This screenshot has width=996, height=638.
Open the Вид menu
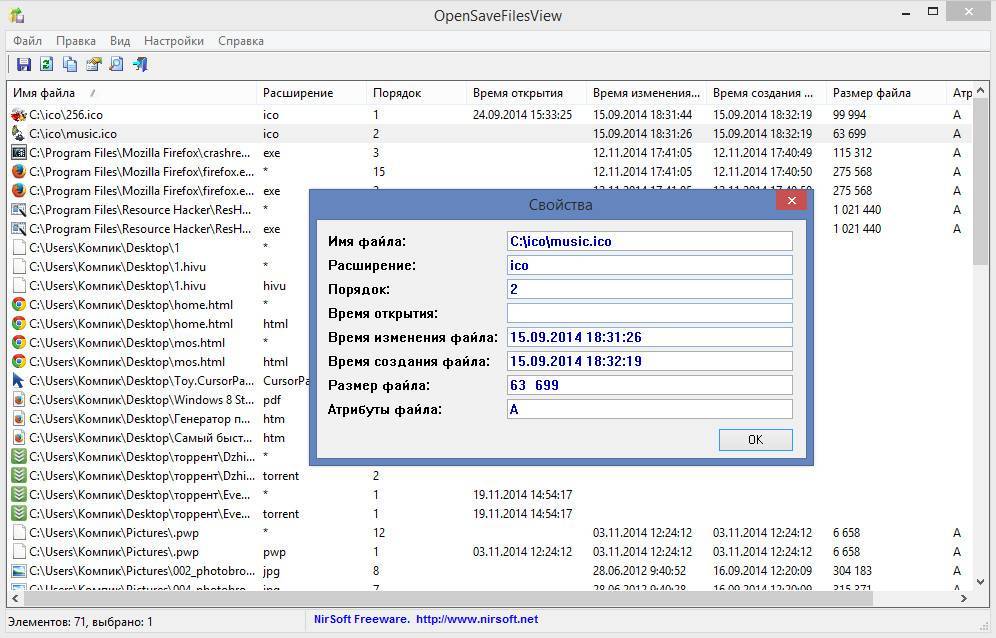[x=120, y=41]
